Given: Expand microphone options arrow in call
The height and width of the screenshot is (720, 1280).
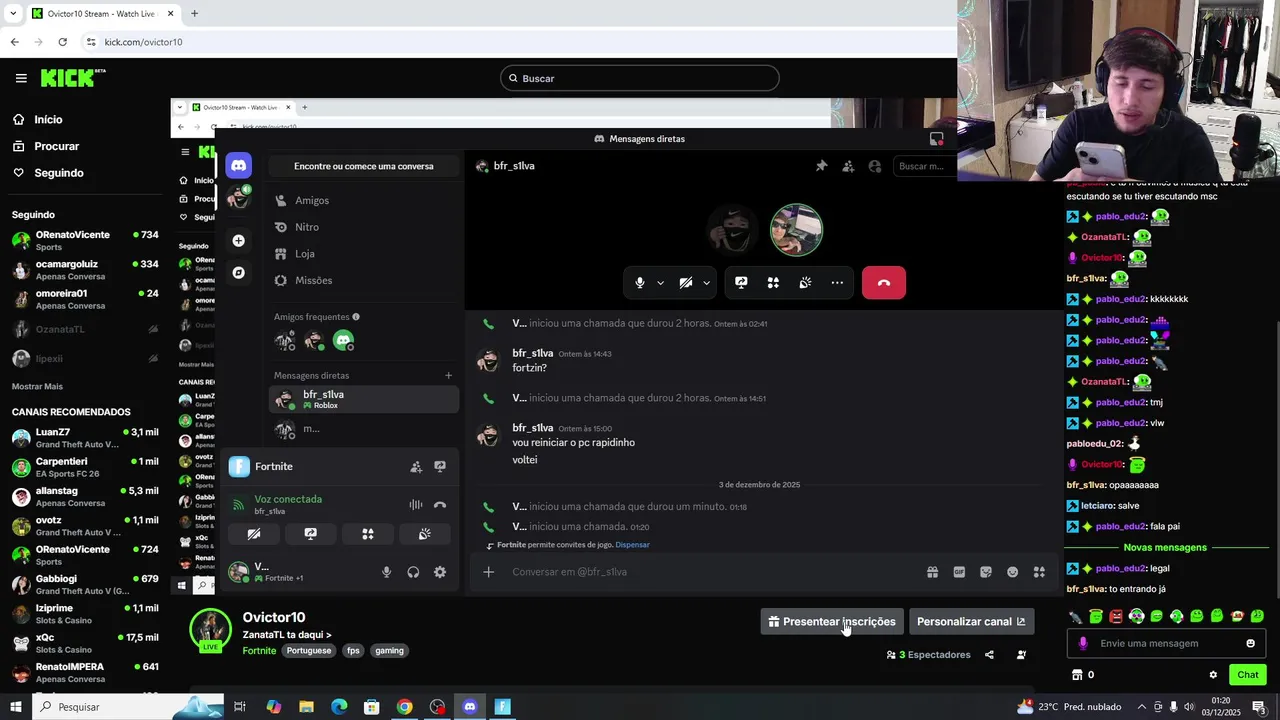Looking at the screenshot, I should (660, 283).
